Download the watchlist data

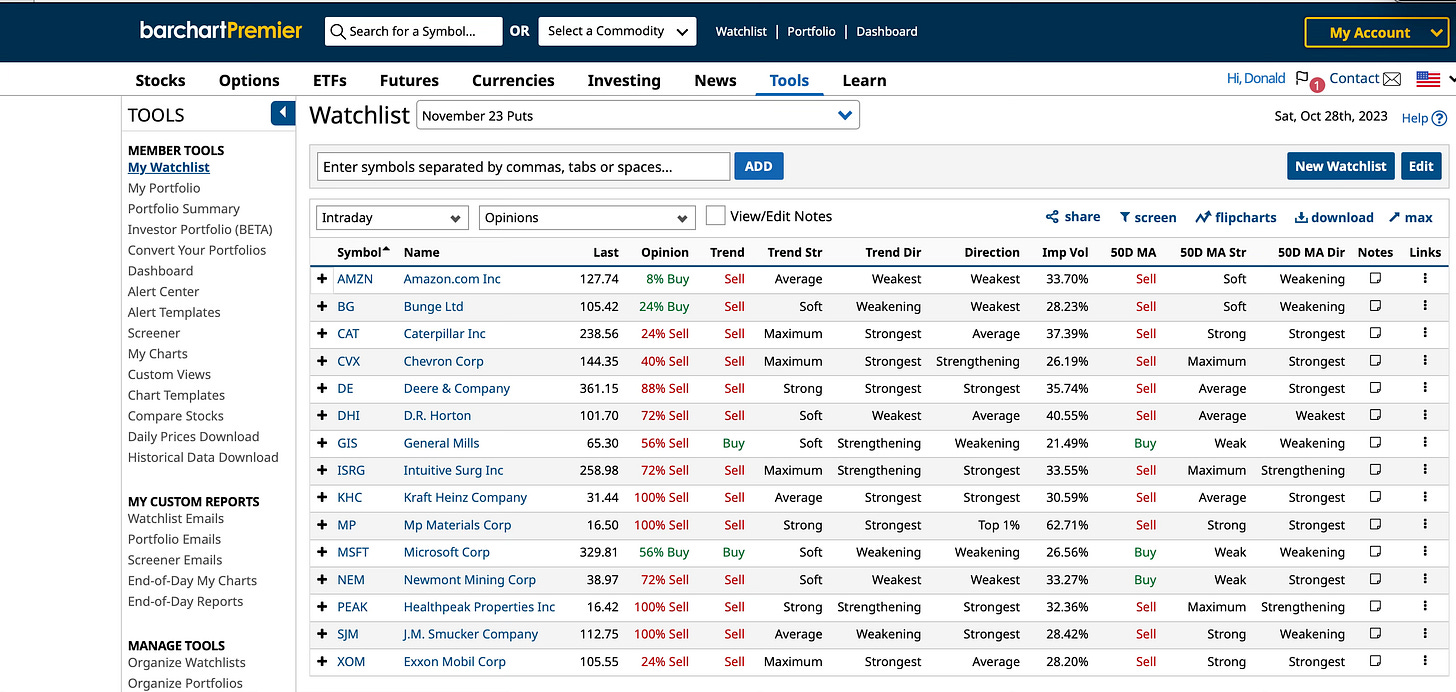1334,217
